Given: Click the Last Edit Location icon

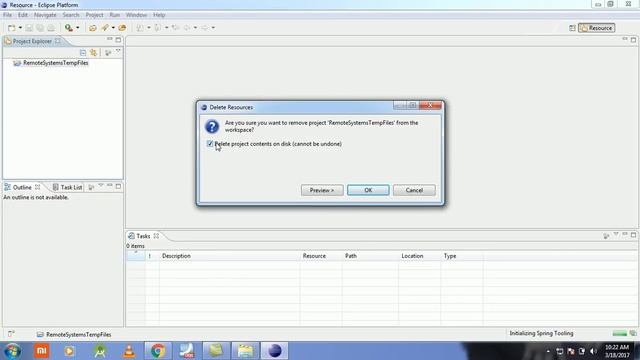Looking at the screenshot, I should pyautogui.click(x=176, y=28).
